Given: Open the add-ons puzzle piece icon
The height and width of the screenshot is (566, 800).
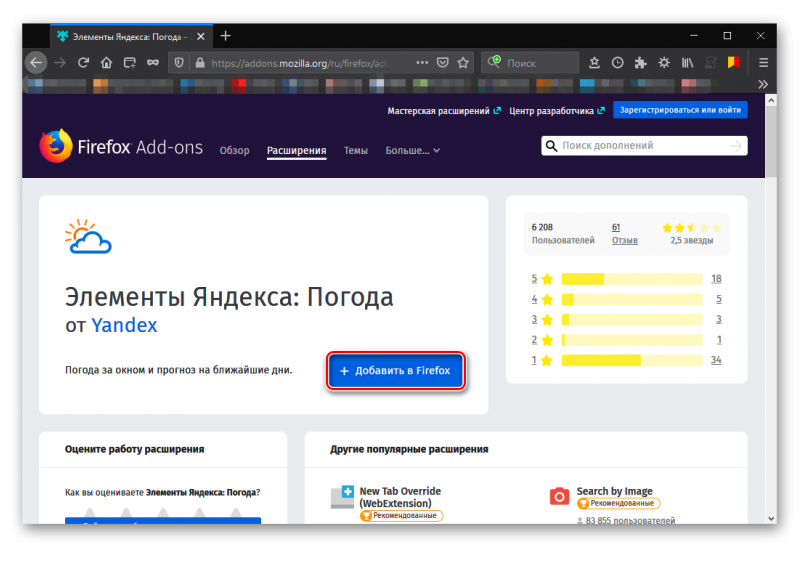Looking at the screenshot, I should coord(640,63).
